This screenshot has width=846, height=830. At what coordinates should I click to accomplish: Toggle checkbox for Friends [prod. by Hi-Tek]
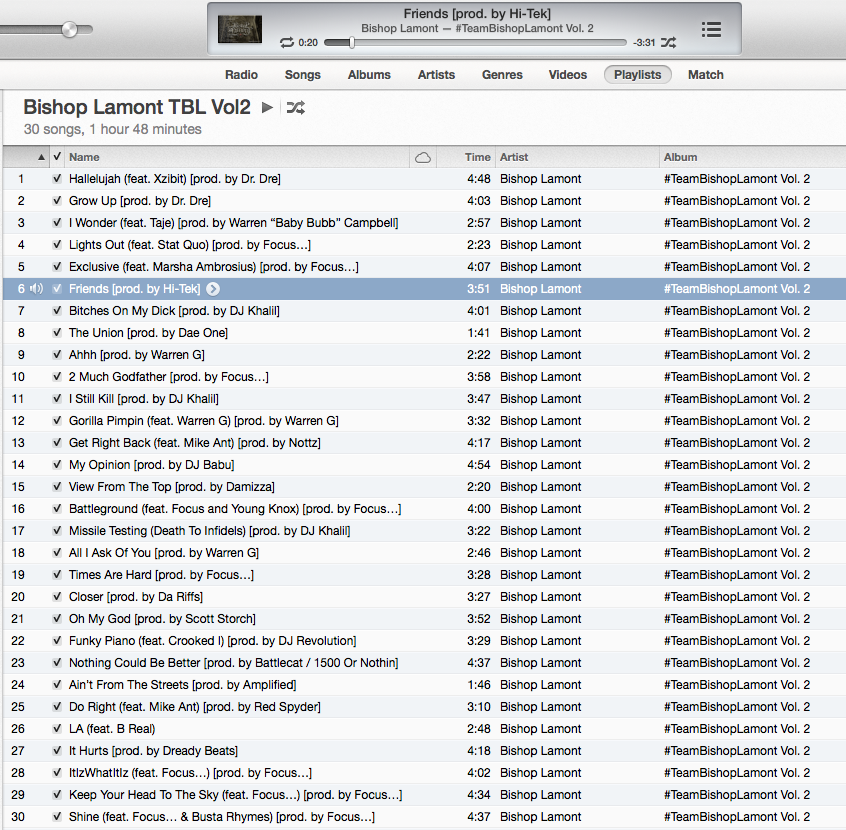57,289
